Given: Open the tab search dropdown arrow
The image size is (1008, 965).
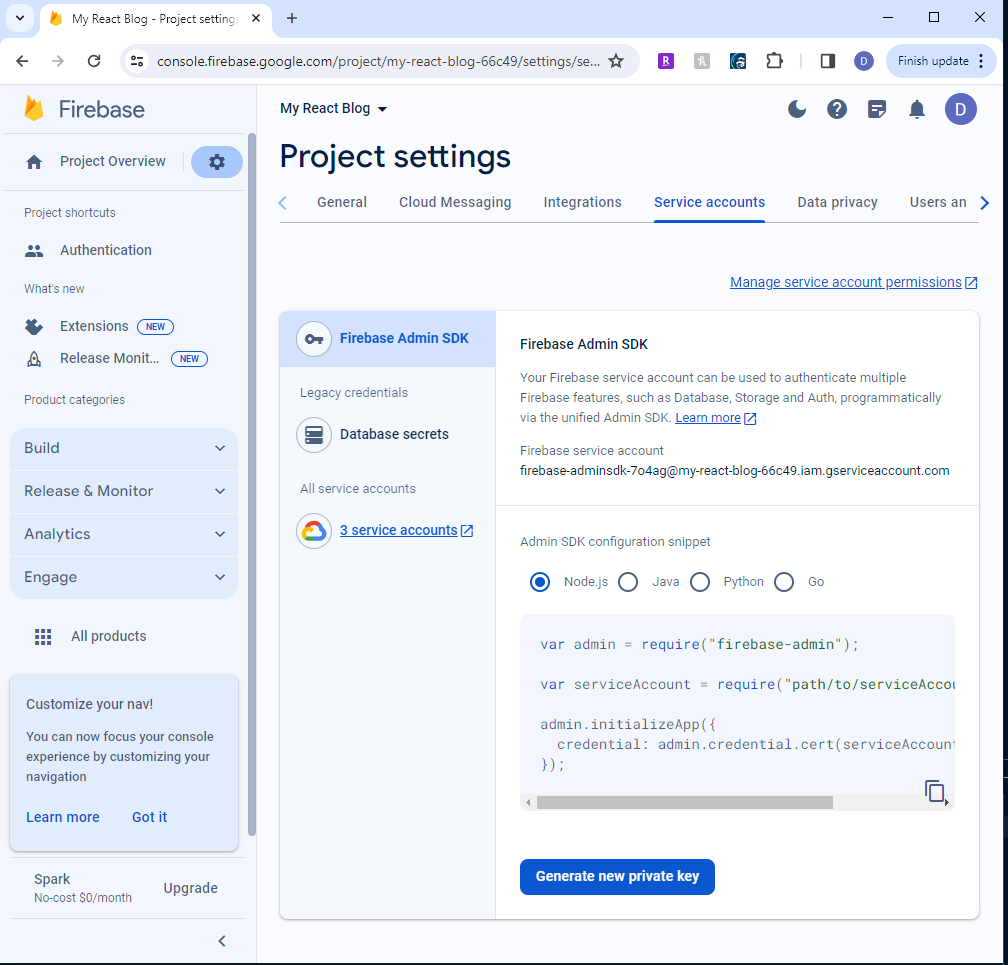Looking at the screenshot, I should point(20,18).
